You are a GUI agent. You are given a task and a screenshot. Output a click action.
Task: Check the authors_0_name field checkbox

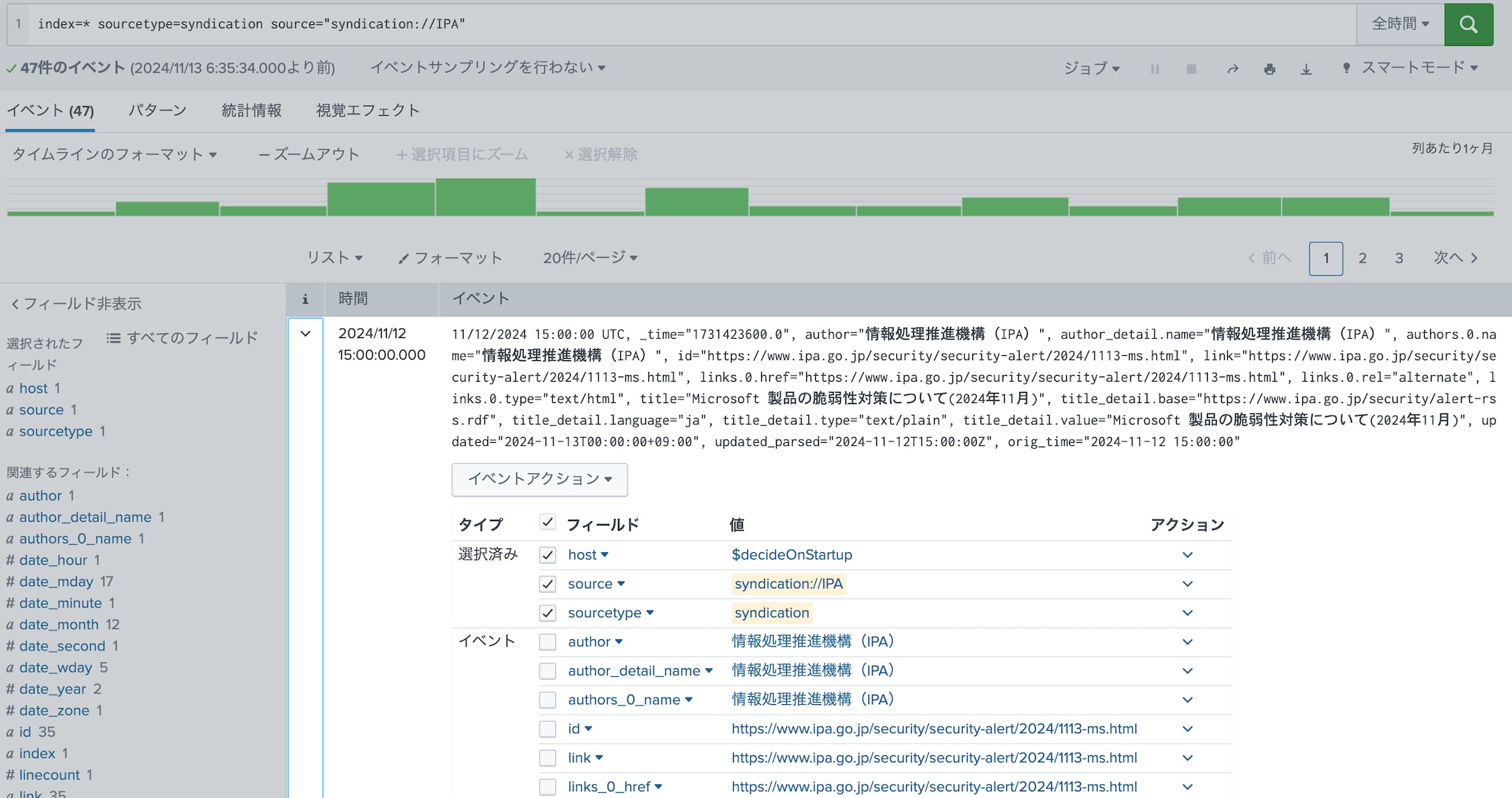tap(547, 700)
